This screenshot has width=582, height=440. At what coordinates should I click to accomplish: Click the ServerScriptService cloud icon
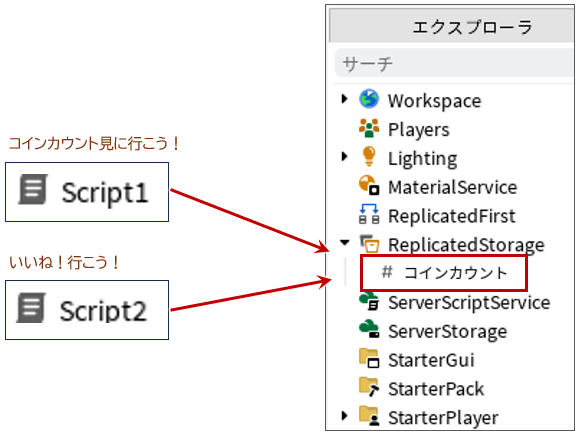coord(369,301)
